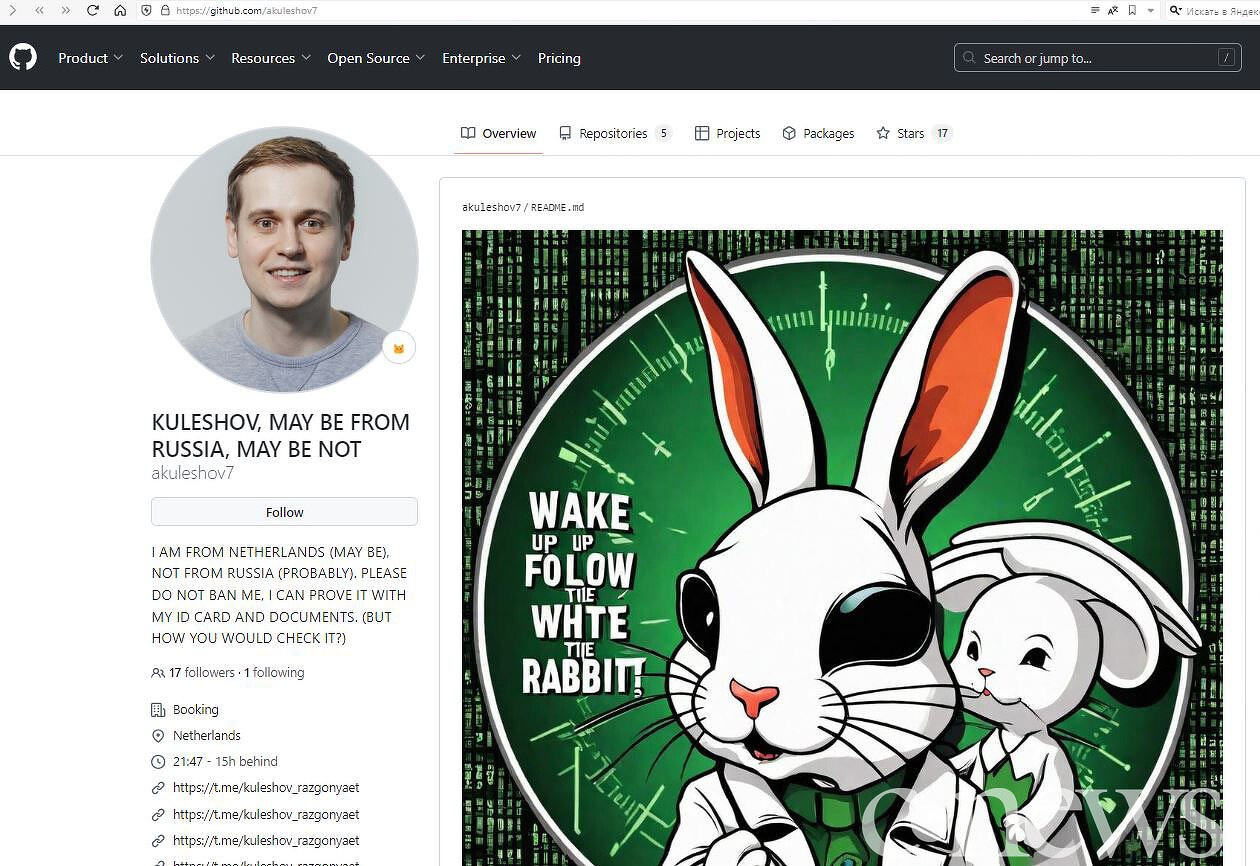Expand the Solutions menu
Viewport: 1260px width, 866px height.
[177, 58]
